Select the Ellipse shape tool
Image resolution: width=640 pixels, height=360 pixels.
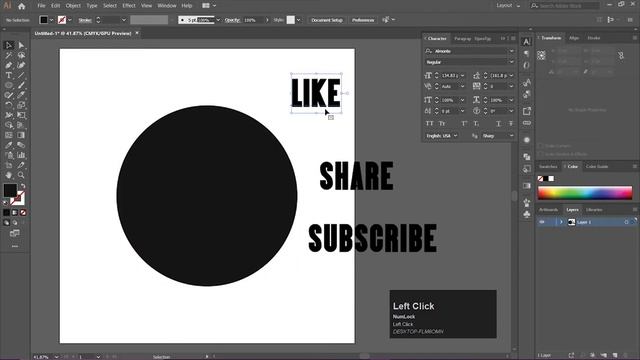tap(9, 85)
